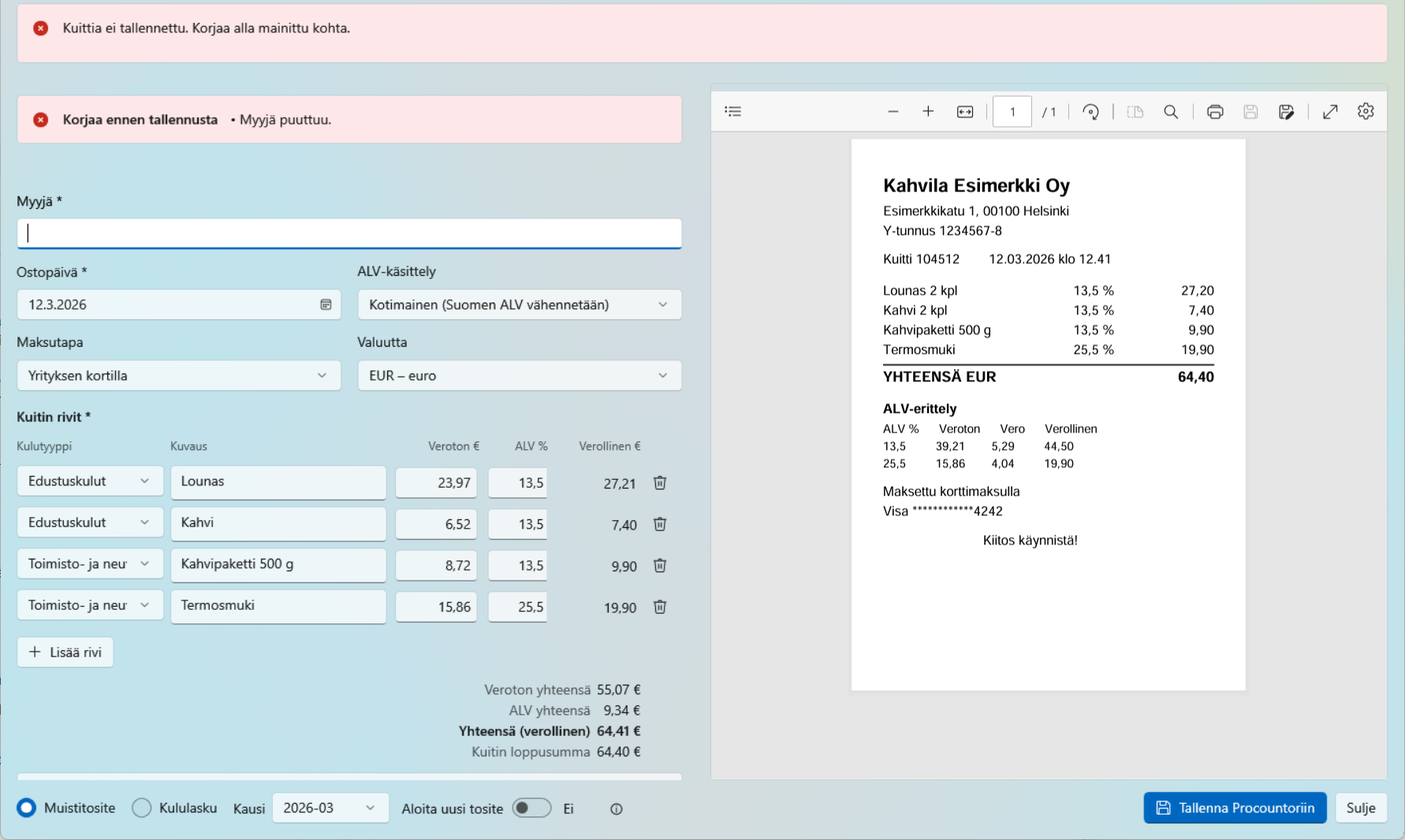Viewport: 1405px width, 840px height.
Task: Toggle Aloita uusi tosite switch
Action: (x=531, y=808)
